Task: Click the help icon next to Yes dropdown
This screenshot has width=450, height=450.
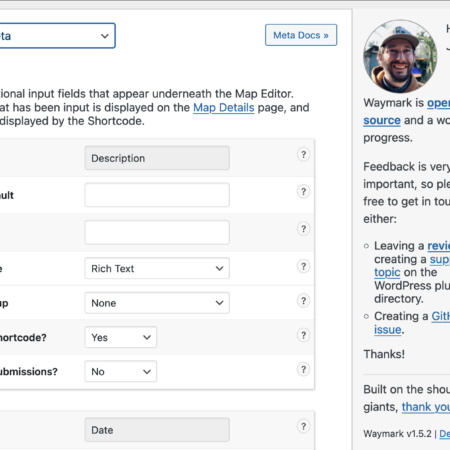Action: coord(303,335)
